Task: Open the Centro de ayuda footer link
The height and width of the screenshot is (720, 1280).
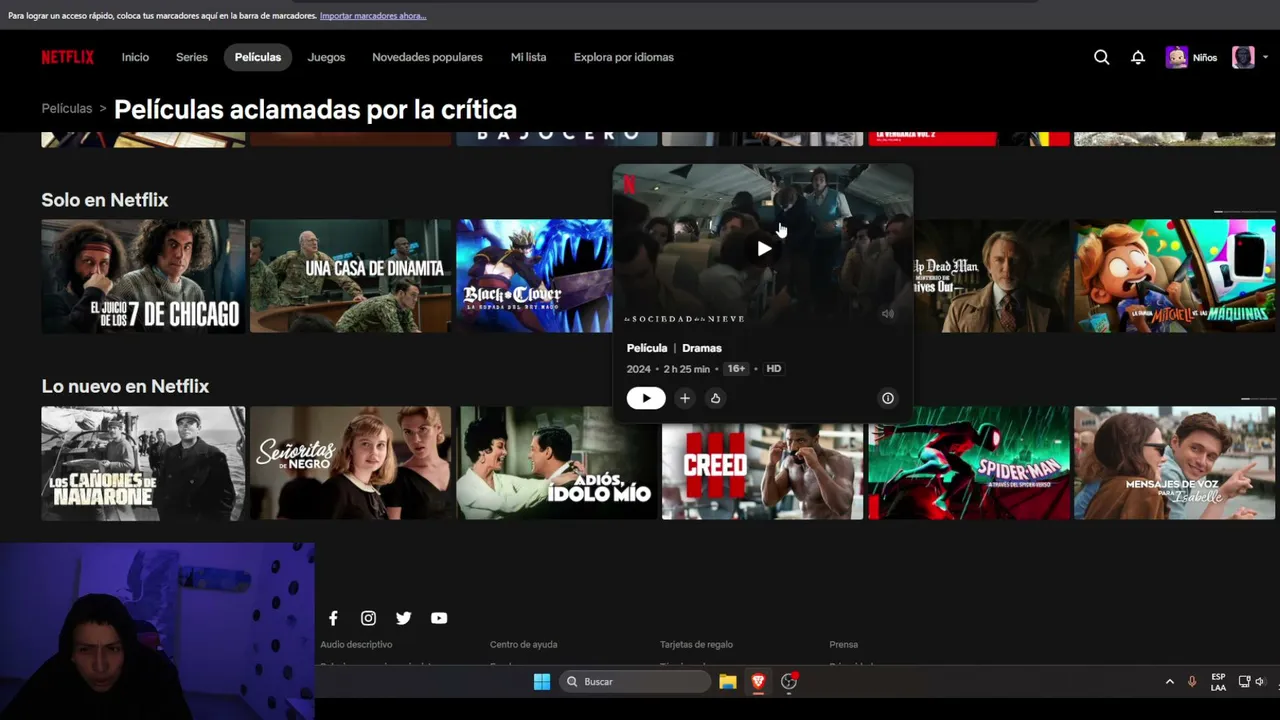Action: tap(524, 645)
